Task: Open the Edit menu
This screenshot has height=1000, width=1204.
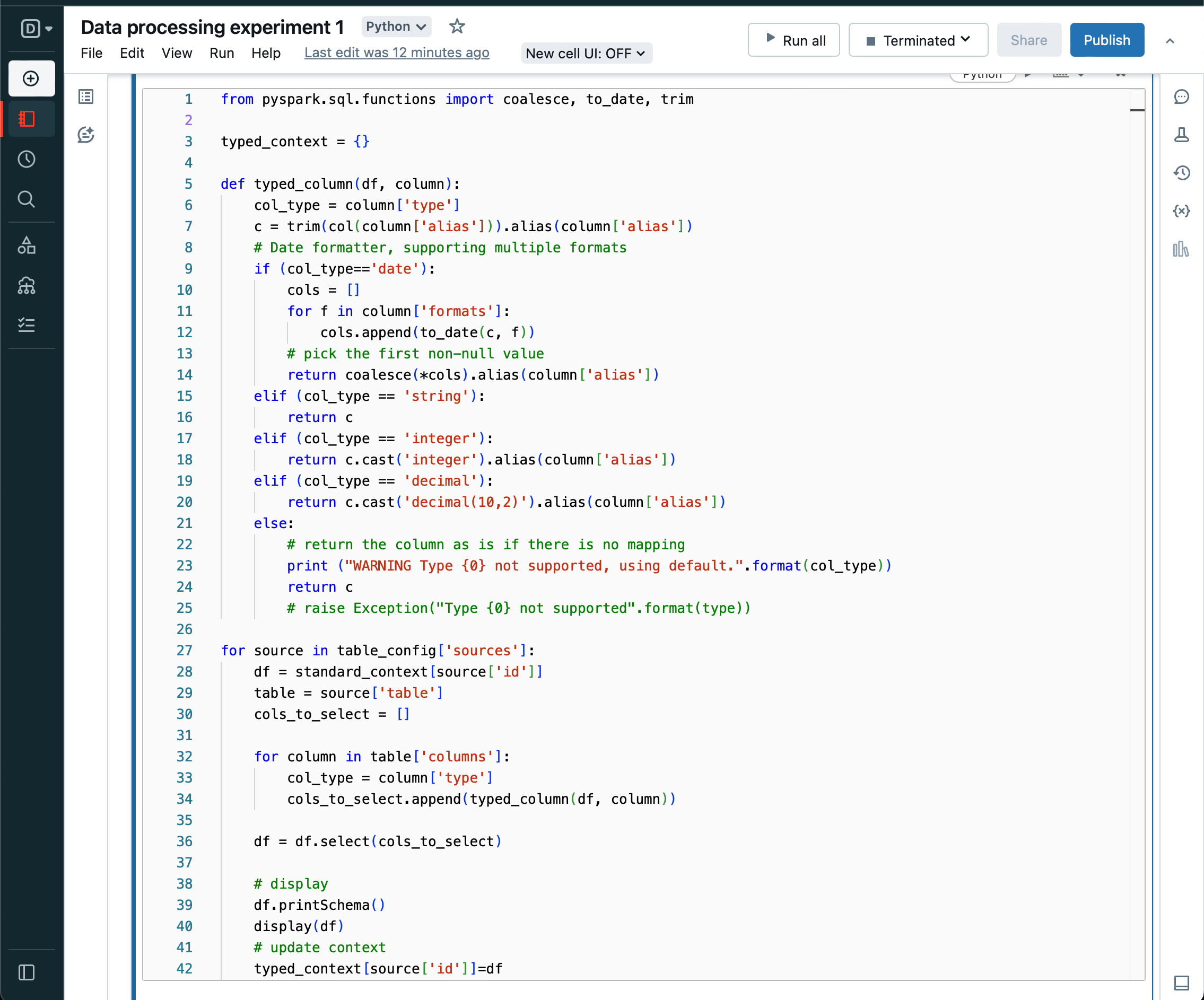Action: pyautogui.click(x=132, y=54)
